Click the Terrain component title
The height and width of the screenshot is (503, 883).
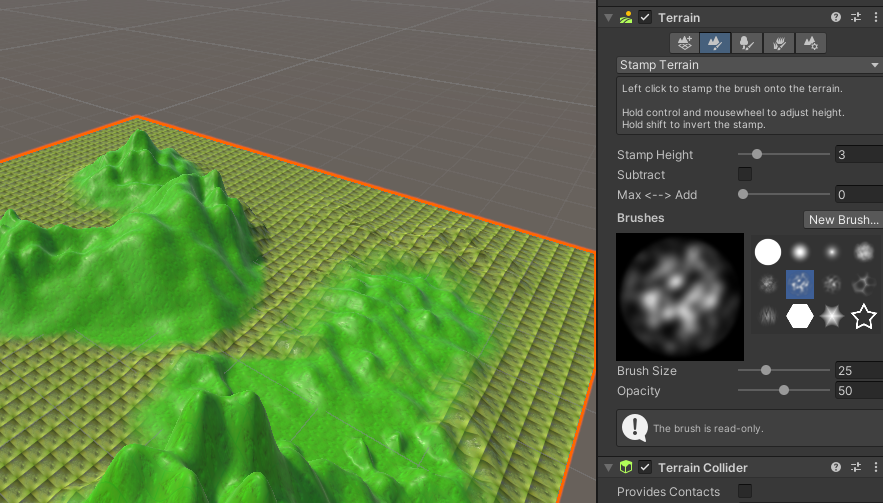tap(679, 17)
